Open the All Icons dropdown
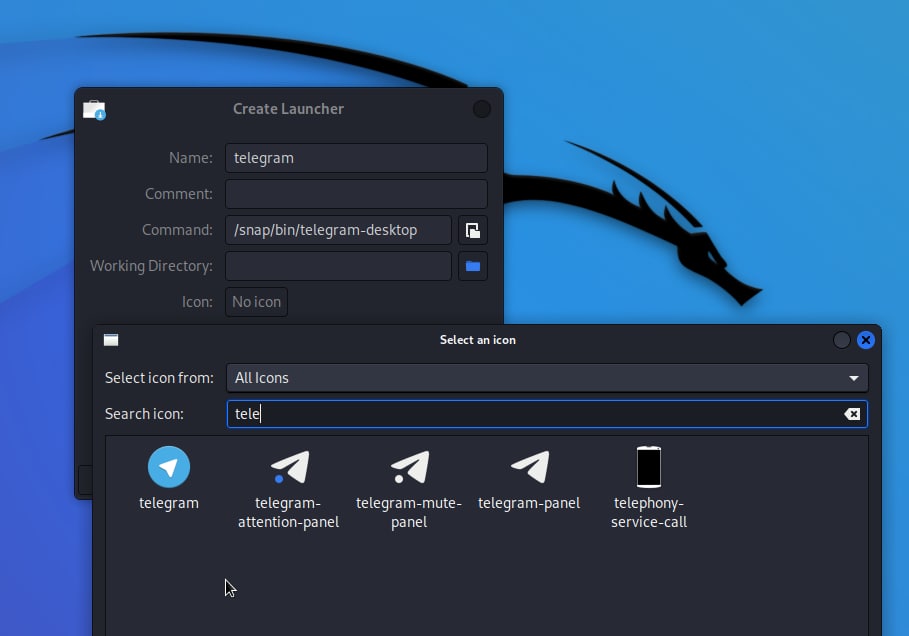 [547, 377]
